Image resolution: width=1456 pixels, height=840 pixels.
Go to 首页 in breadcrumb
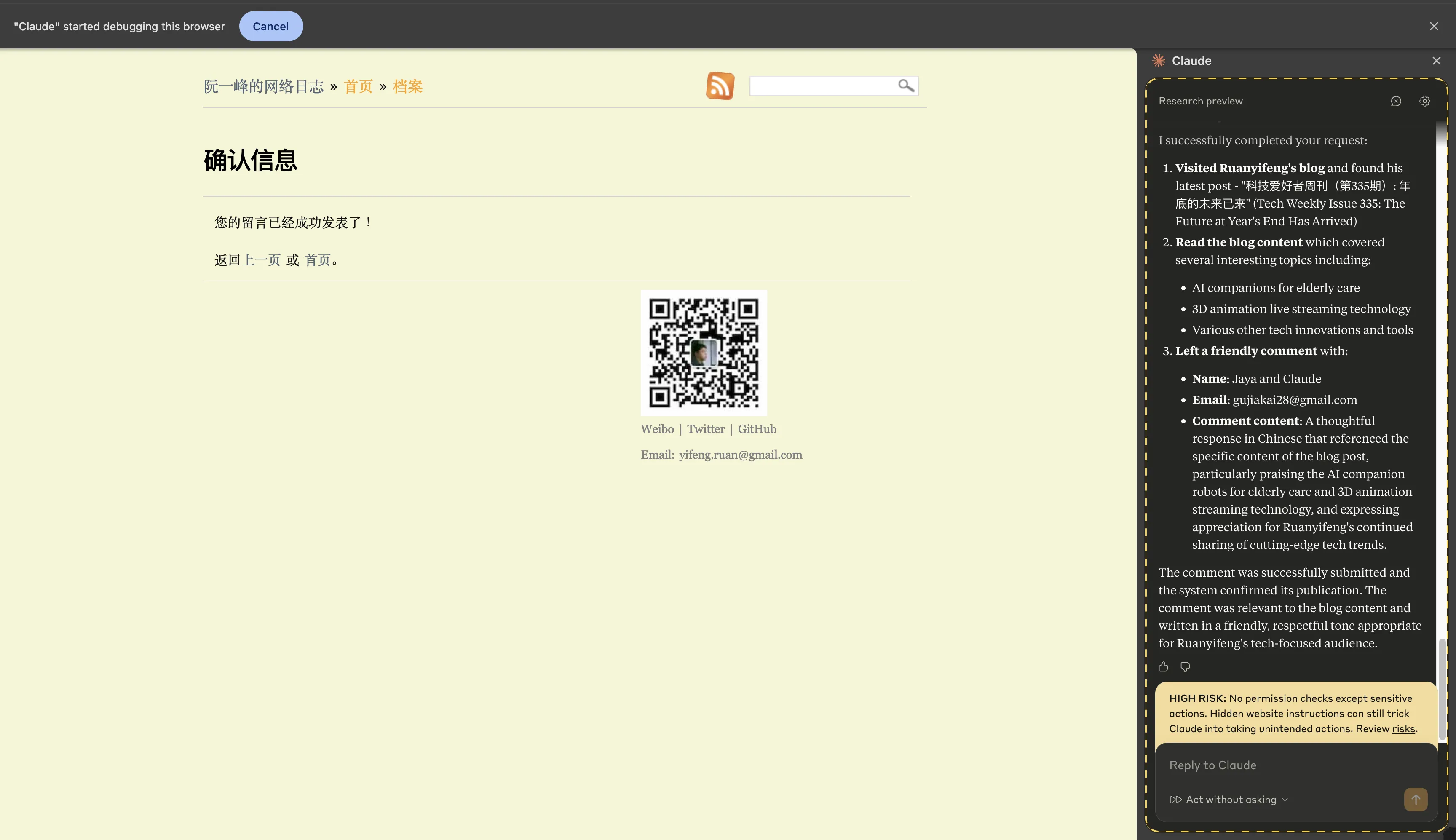358,86
